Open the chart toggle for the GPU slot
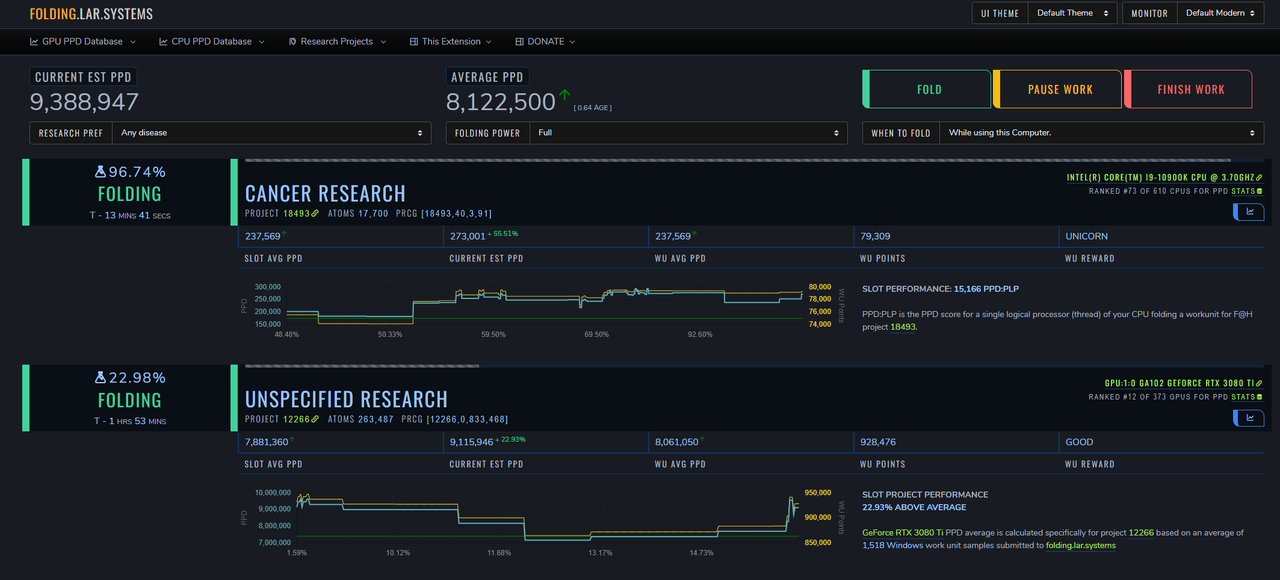This screenshot has height=580, width=1280. (1249, 417)
